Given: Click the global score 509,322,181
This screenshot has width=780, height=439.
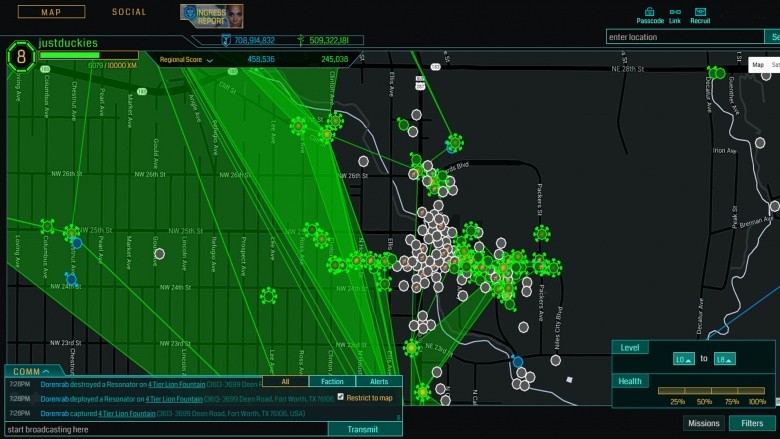Looking at the screenshot, I should tap(329, 40).
